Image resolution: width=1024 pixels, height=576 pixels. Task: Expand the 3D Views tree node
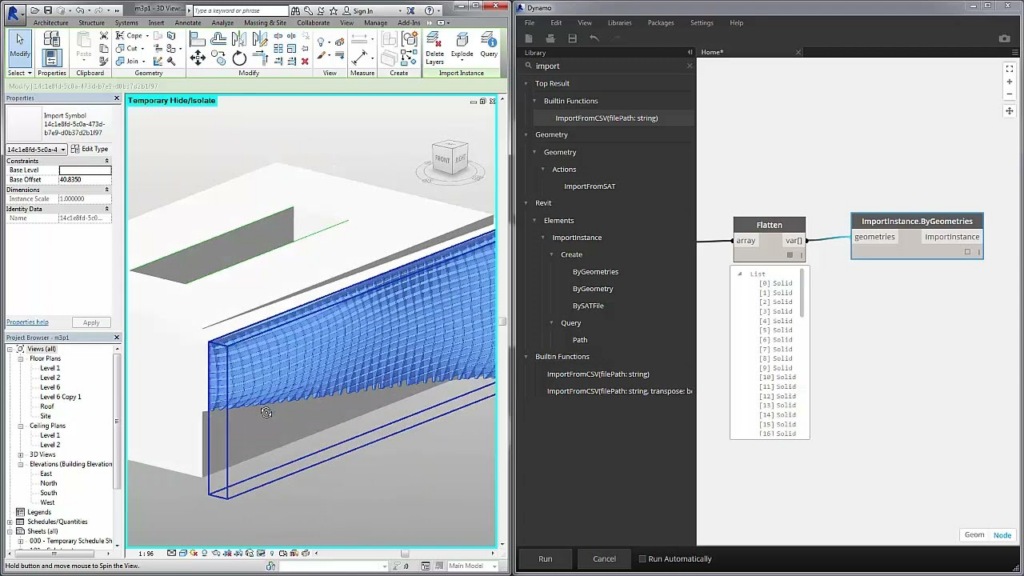tap(21, 455)
